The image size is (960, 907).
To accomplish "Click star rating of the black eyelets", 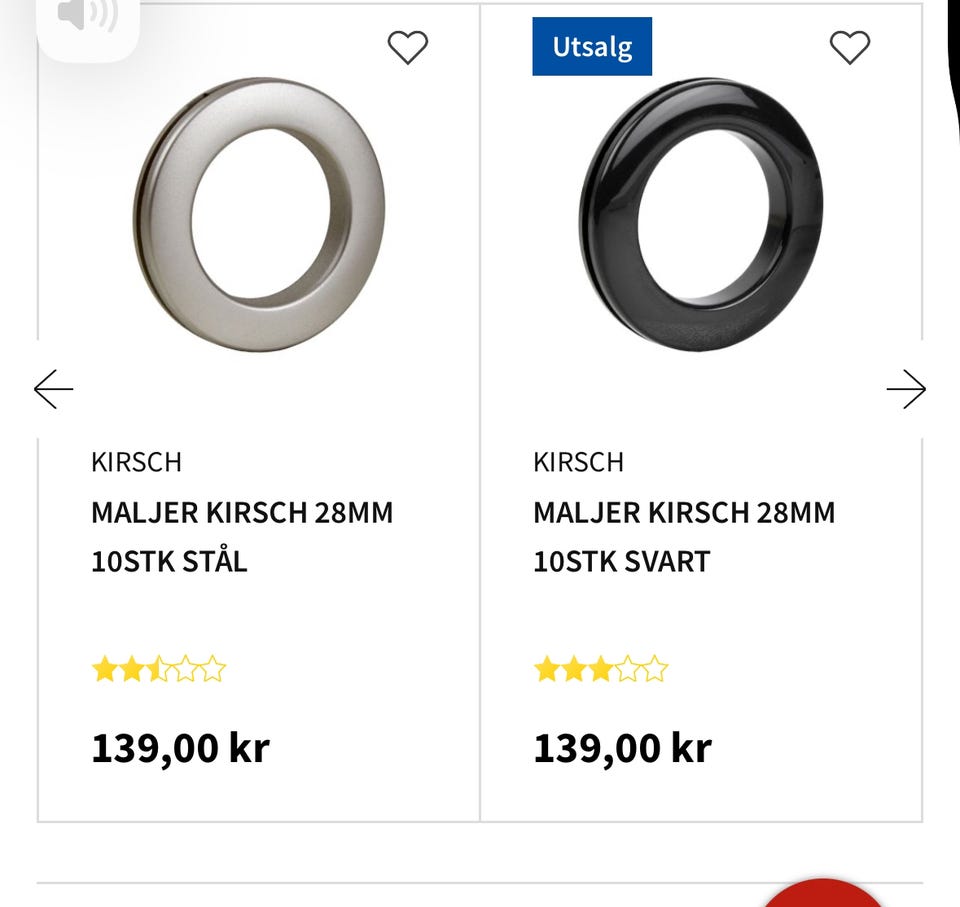I will [601, 669].
